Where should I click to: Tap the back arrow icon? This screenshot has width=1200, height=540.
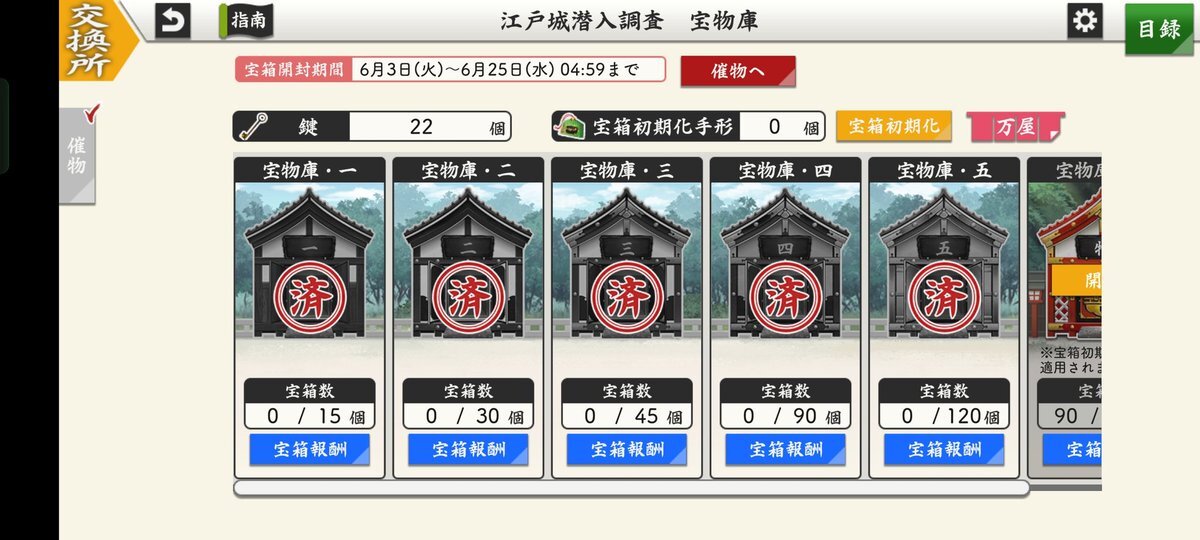[x=173, y=20]
